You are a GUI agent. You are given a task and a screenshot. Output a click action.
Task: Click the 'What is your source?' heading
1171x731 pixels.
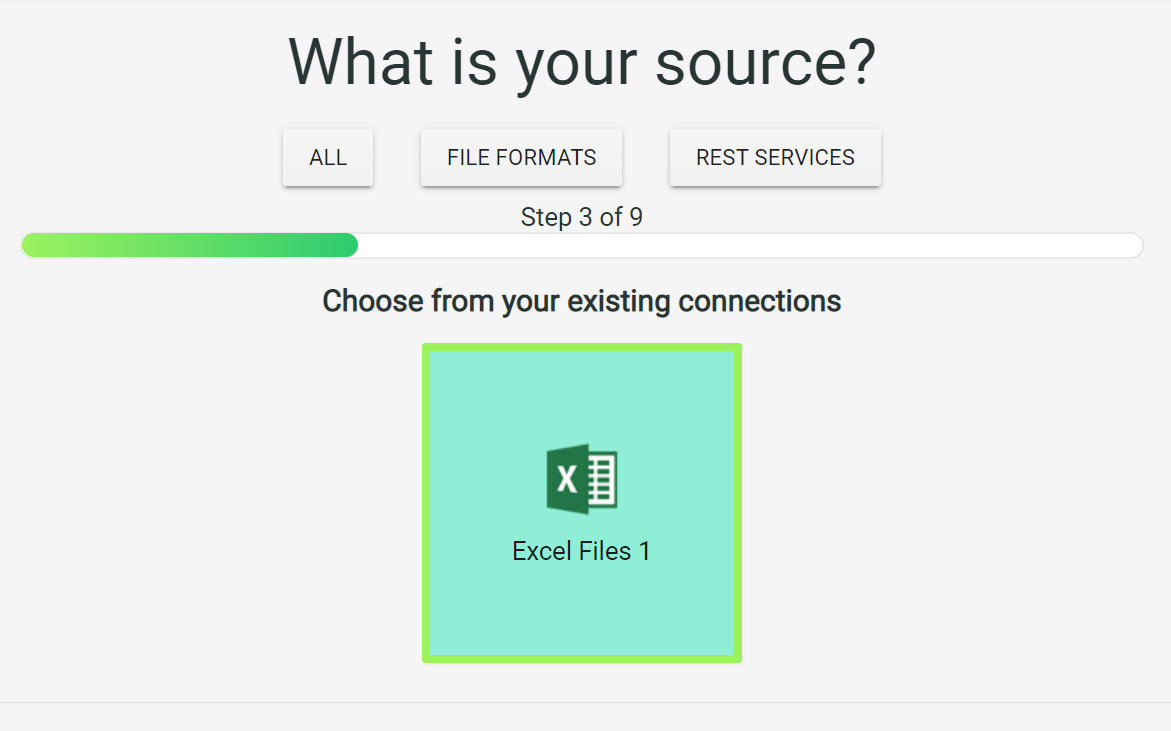[582, 63]
